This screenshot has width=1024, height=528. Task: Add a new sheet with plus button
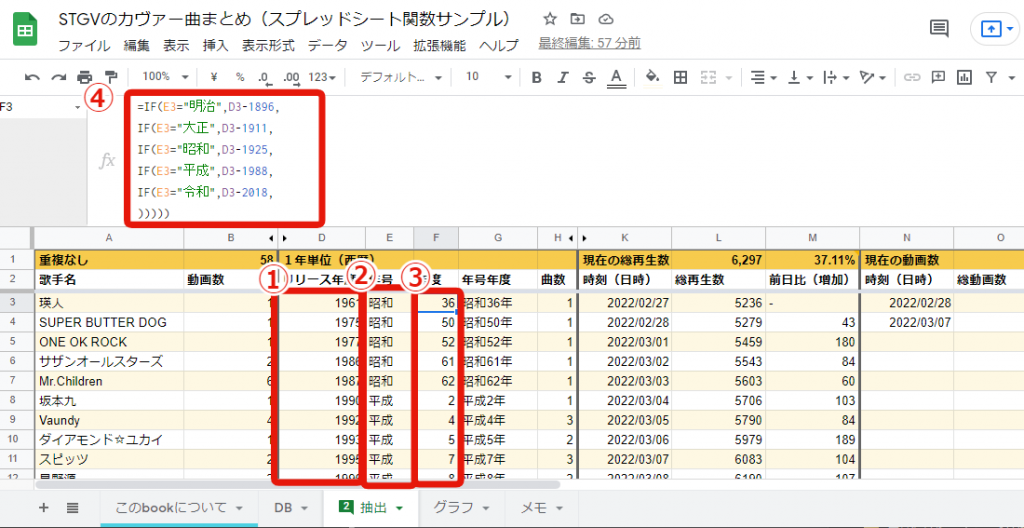pos(43,508)
